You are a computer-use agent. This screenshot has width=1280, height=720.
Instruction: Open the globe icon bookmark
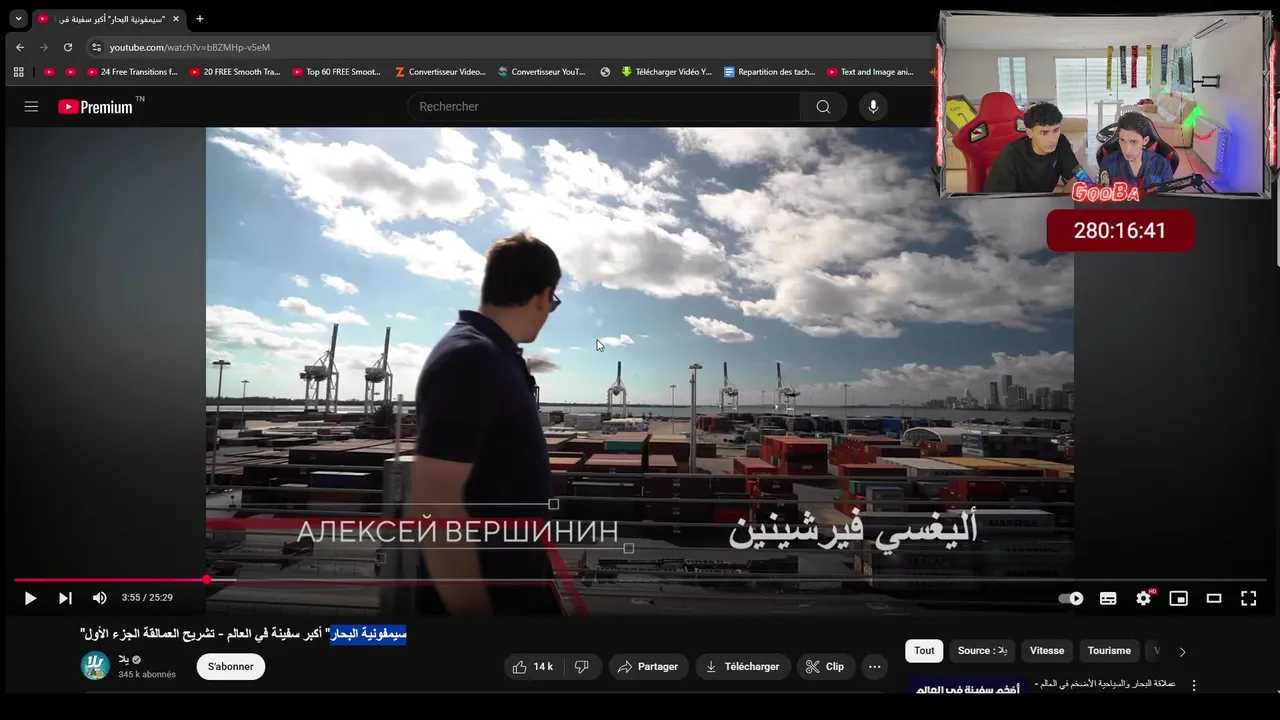click(605, 72)
